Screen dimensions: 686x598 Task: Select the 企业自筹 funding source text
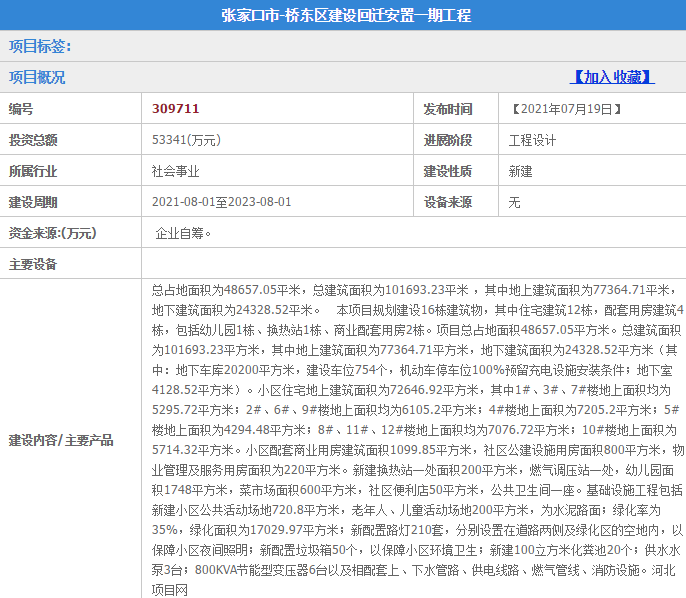183,233
